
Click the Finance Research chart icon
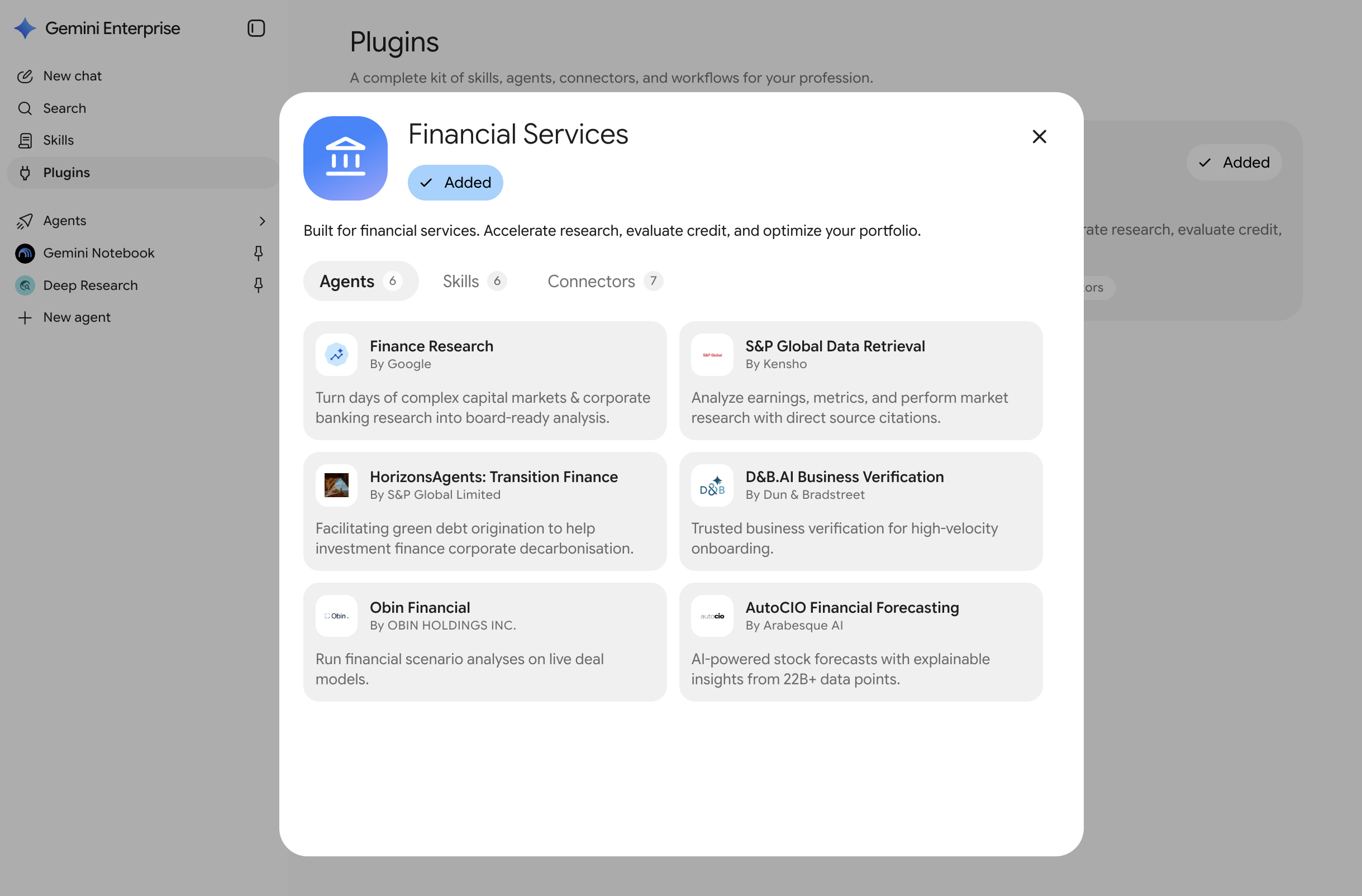pos(336,355)
